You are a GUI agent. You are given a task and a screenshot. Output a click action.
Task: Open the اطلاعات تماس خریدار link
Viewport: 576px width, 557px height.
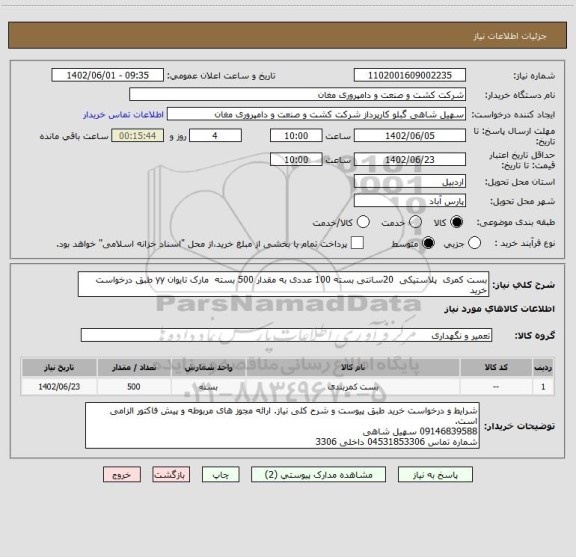click(123, 115)
